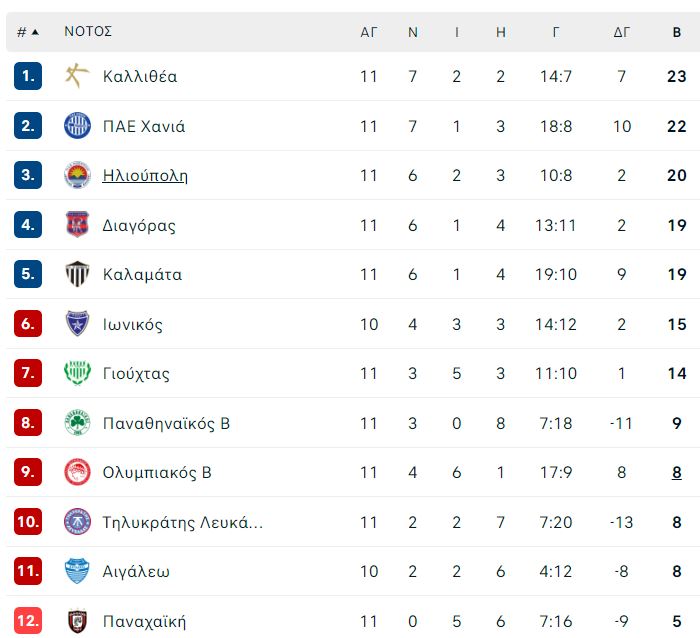The height and width of the screenshot is (638, 700).
Task: Select the Ολυμπιακός Β red crest
Action: pyautogui.click(x=77, y=472)
